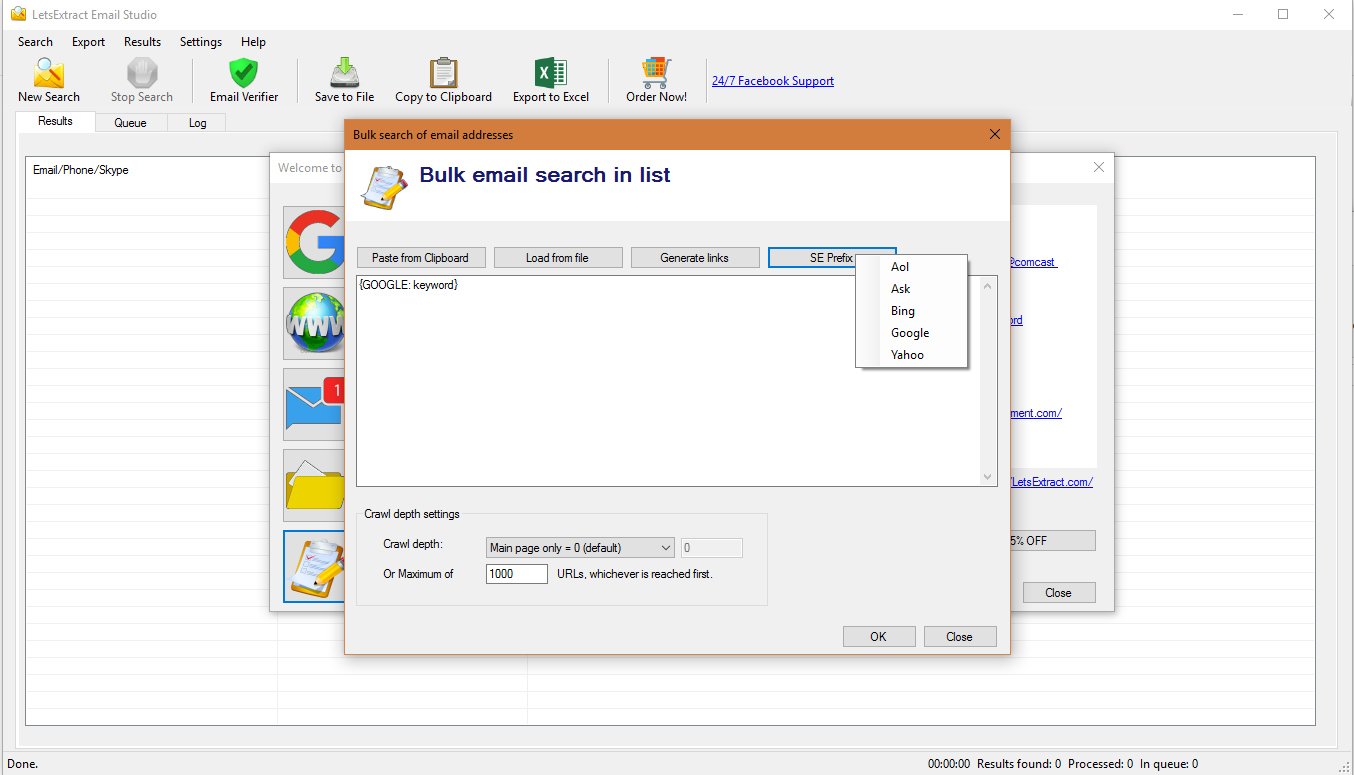Image resolution: width=1354 pixels, height=775 pixels.
Task: Click the Maximum URLs input field
Action: click(x=517, y=574)
